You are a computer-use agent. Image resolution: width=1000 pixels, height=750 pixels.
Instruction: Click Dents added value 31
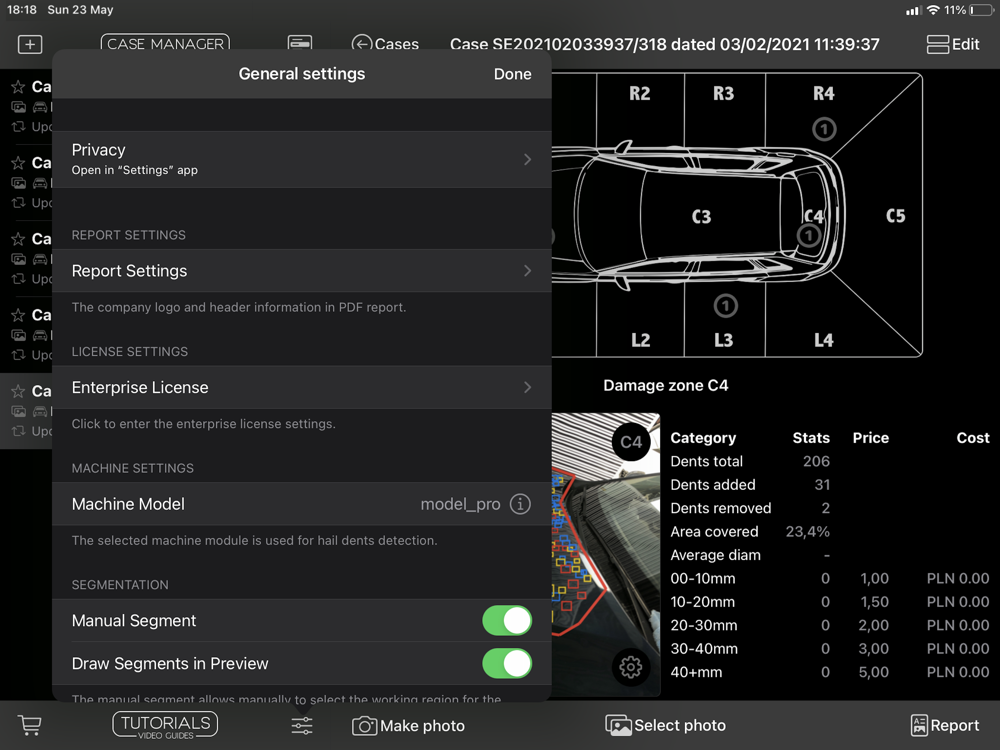(823, 485)
